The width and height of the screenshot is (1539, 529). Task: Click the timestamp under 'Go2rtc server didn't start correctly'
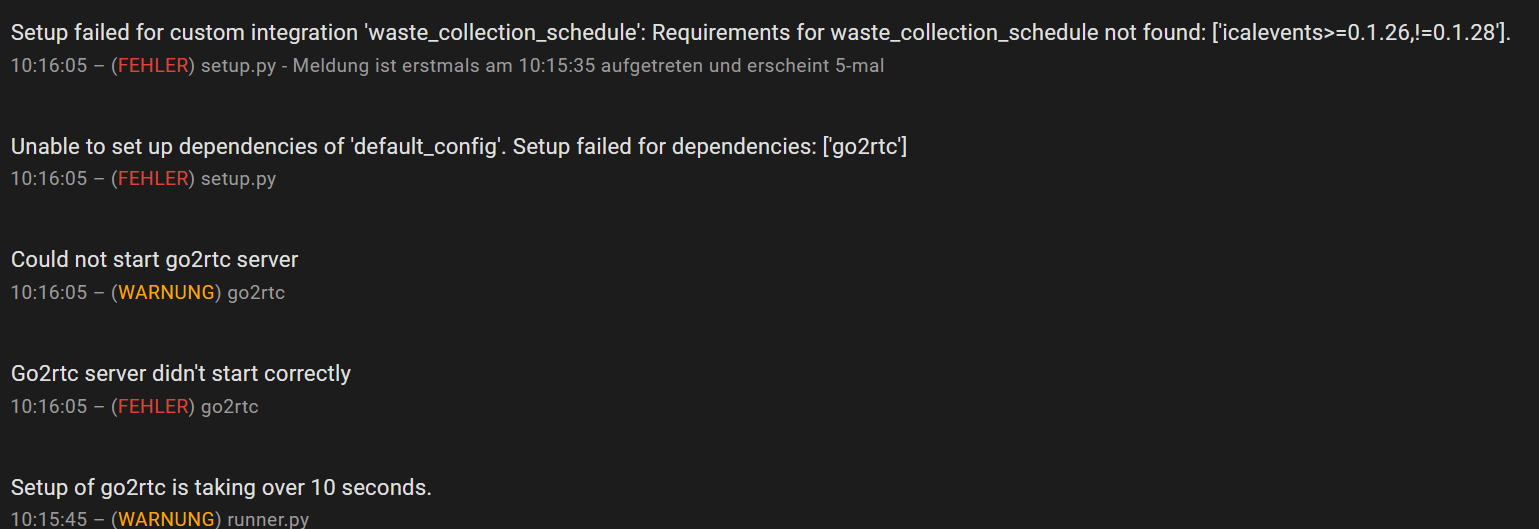point(49,407)
